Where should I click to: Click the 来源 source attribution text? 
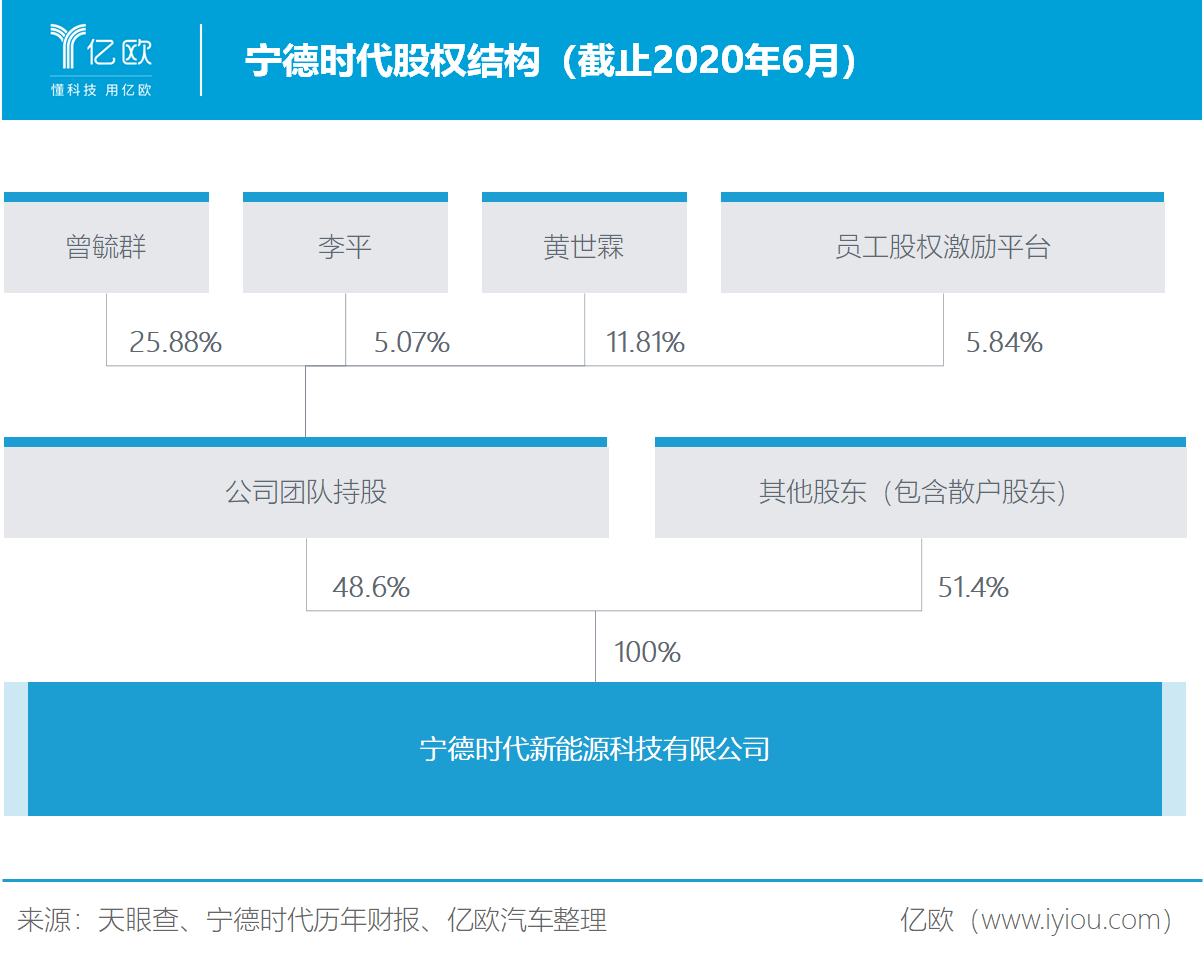coord(310,920)
